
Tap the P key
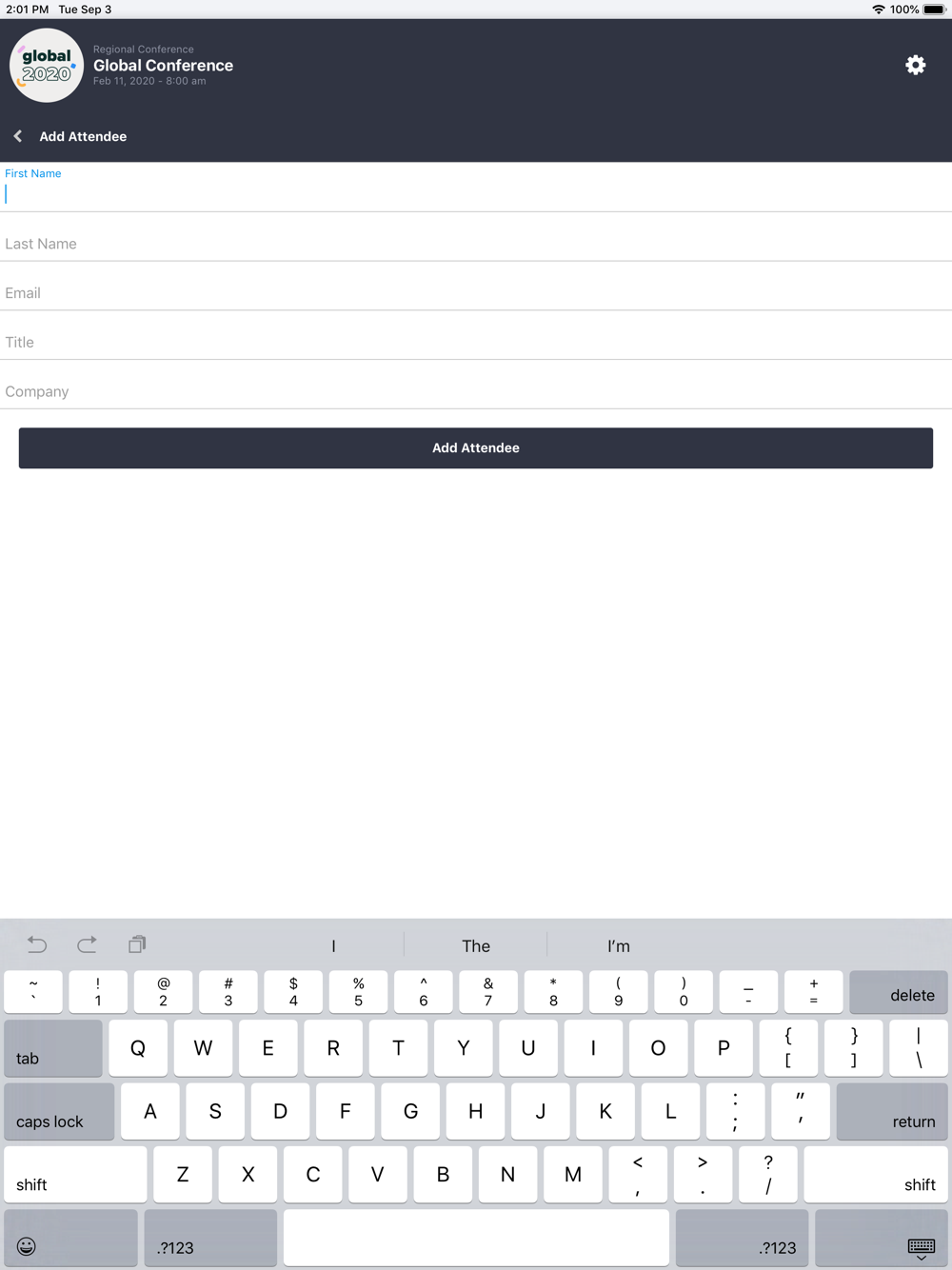tap(724, 1048)
